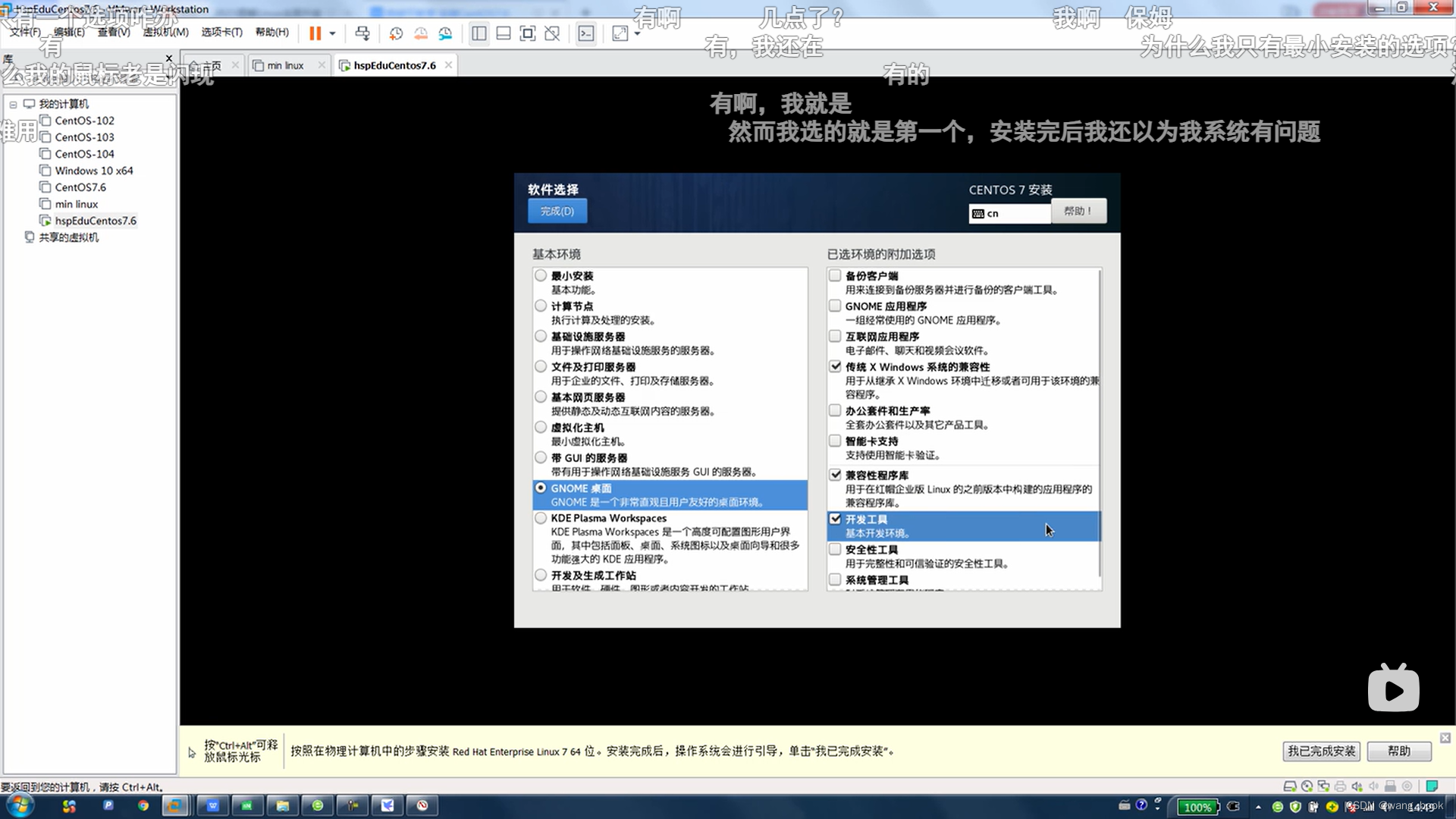Close the hspEduCentos7.6 tab
Viewport: 1456px width, 819px height.
(449, 65)
